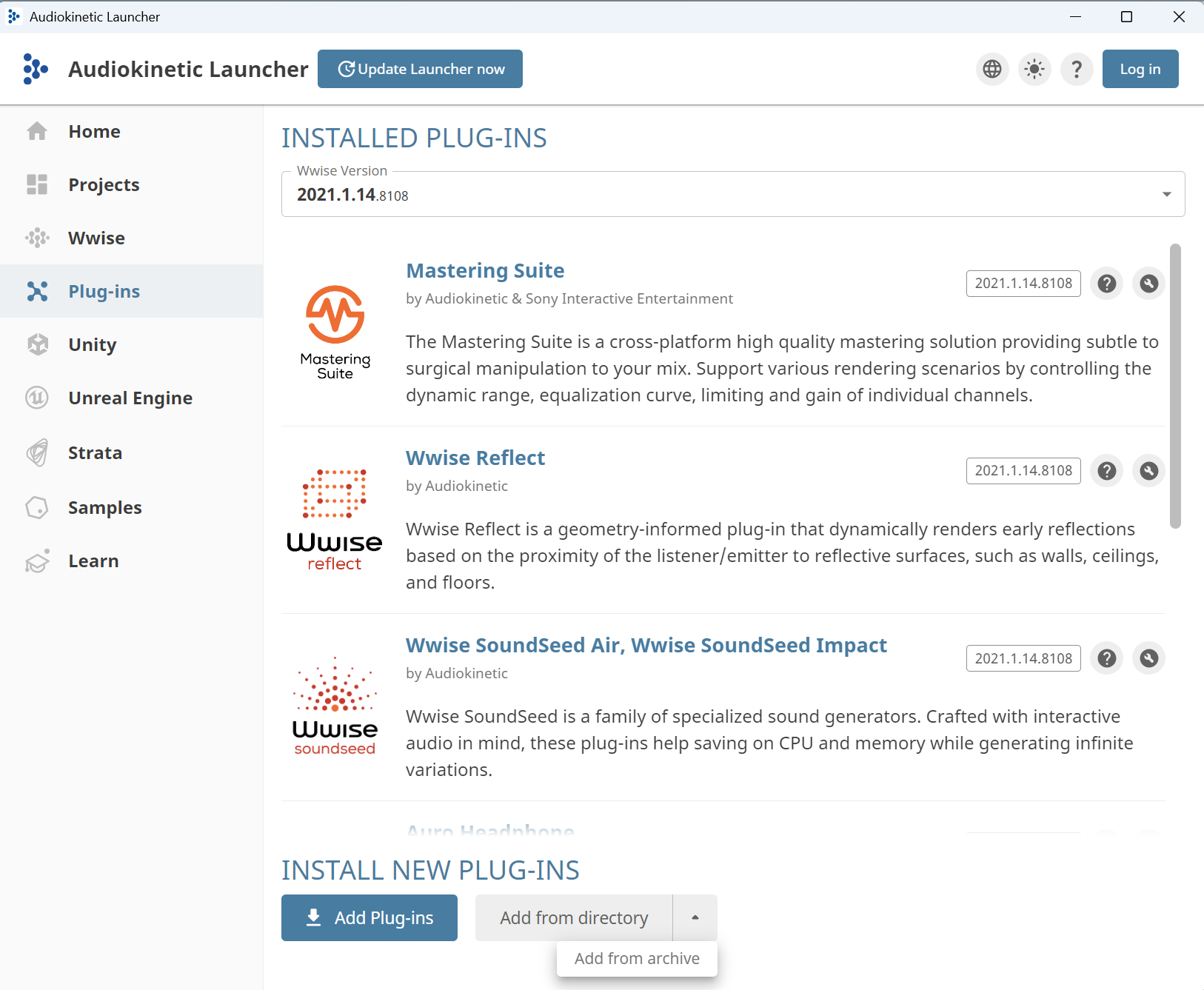Click the Wwise Reflect help icon

pyautogui.click(x=1106, y=471)
